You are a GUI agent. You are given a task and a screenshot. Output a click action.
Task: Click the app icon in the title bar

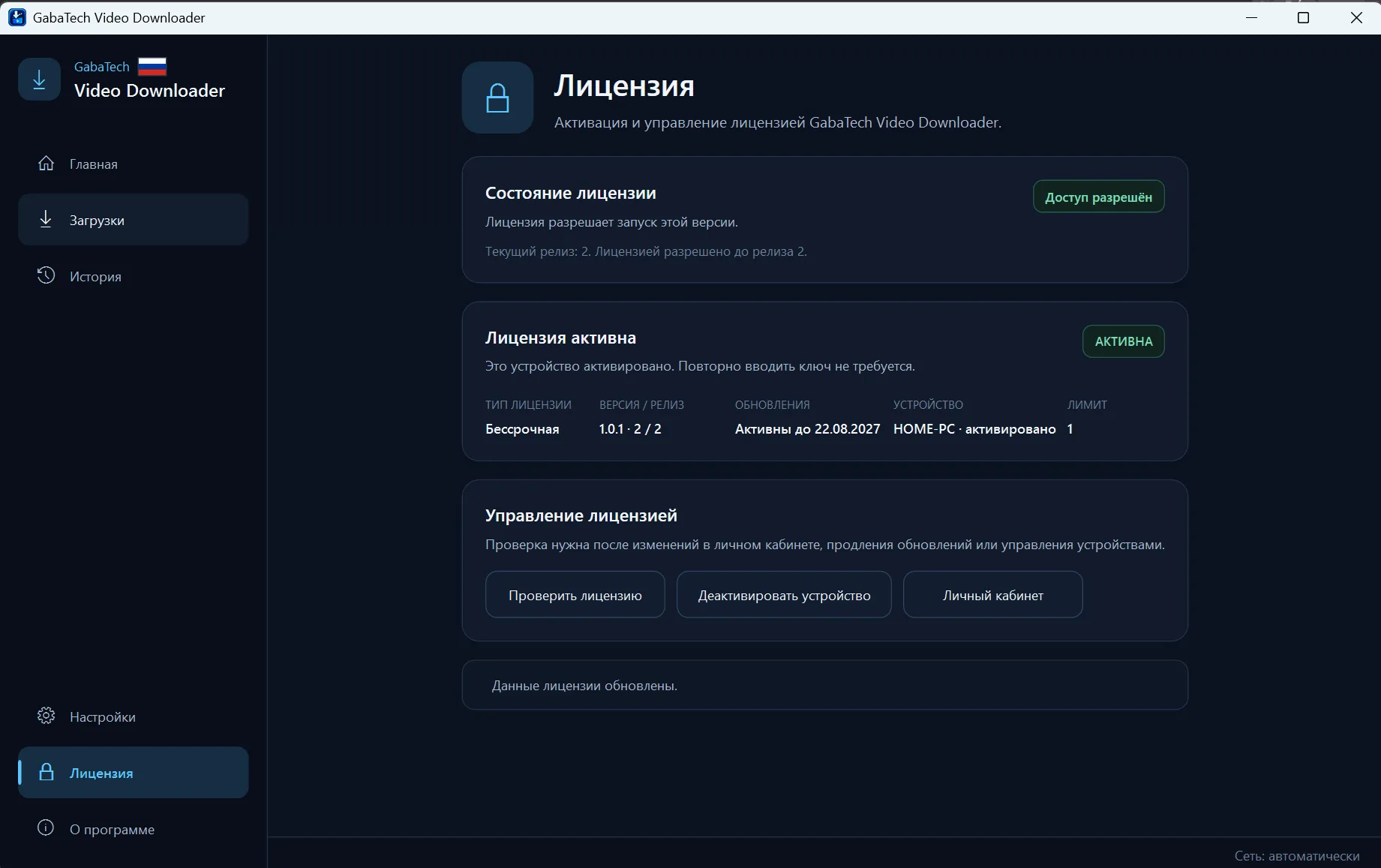(17, 17)
